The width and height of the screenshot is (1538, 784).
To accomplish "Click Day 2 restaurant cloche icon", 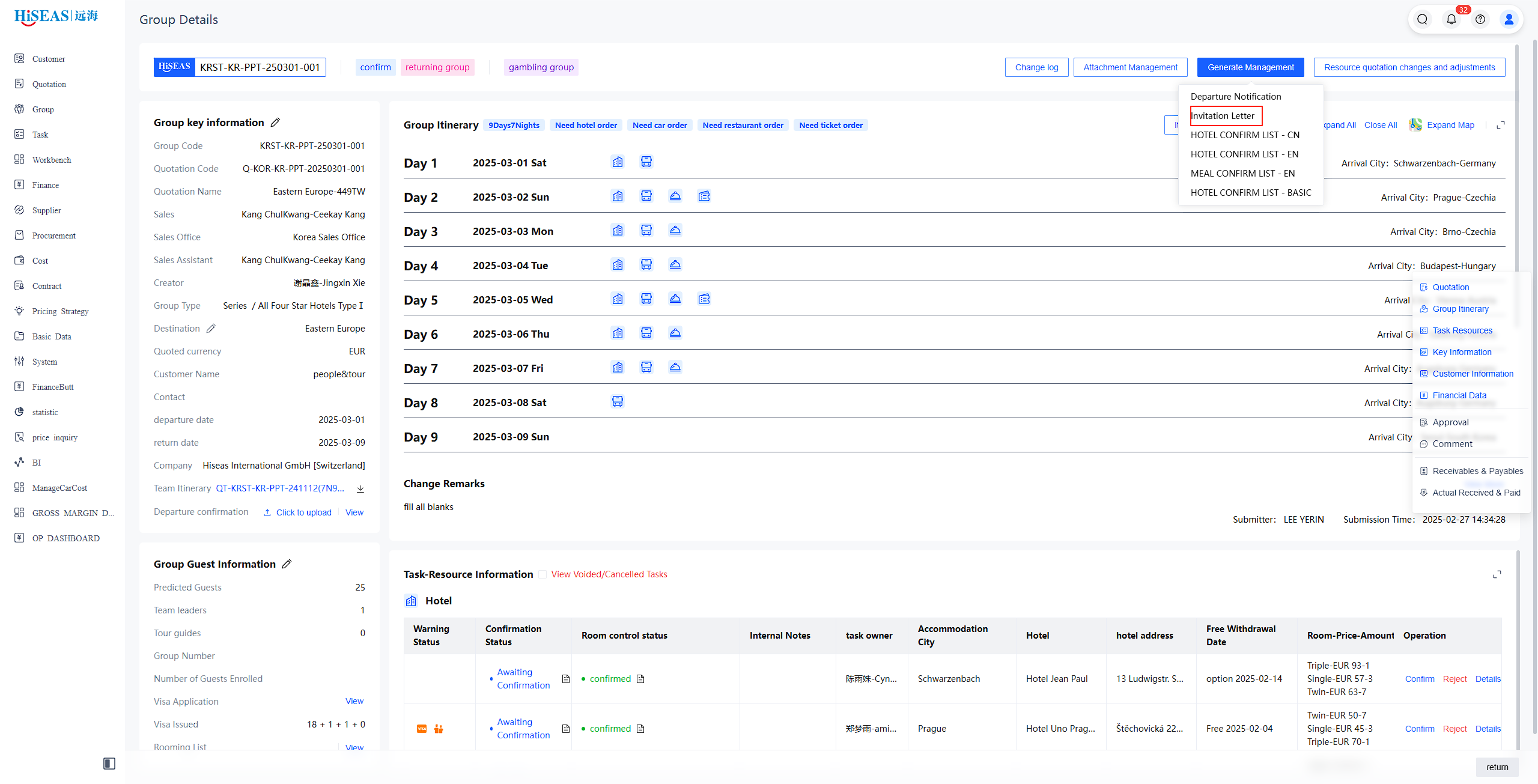I will coord(675,196).
